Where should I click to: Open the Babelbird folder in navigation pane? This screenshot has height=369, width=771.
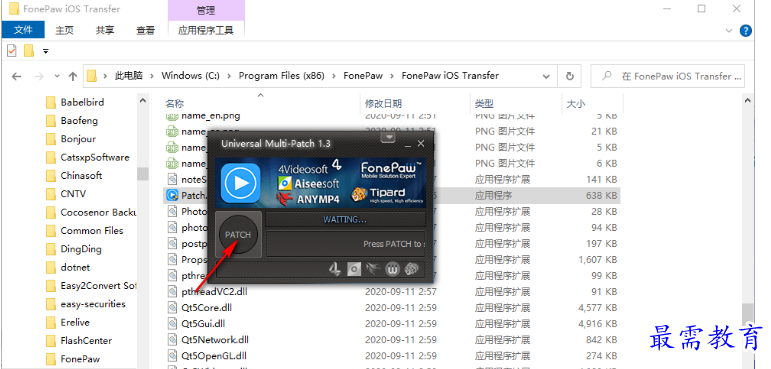[x=82, y=102]
